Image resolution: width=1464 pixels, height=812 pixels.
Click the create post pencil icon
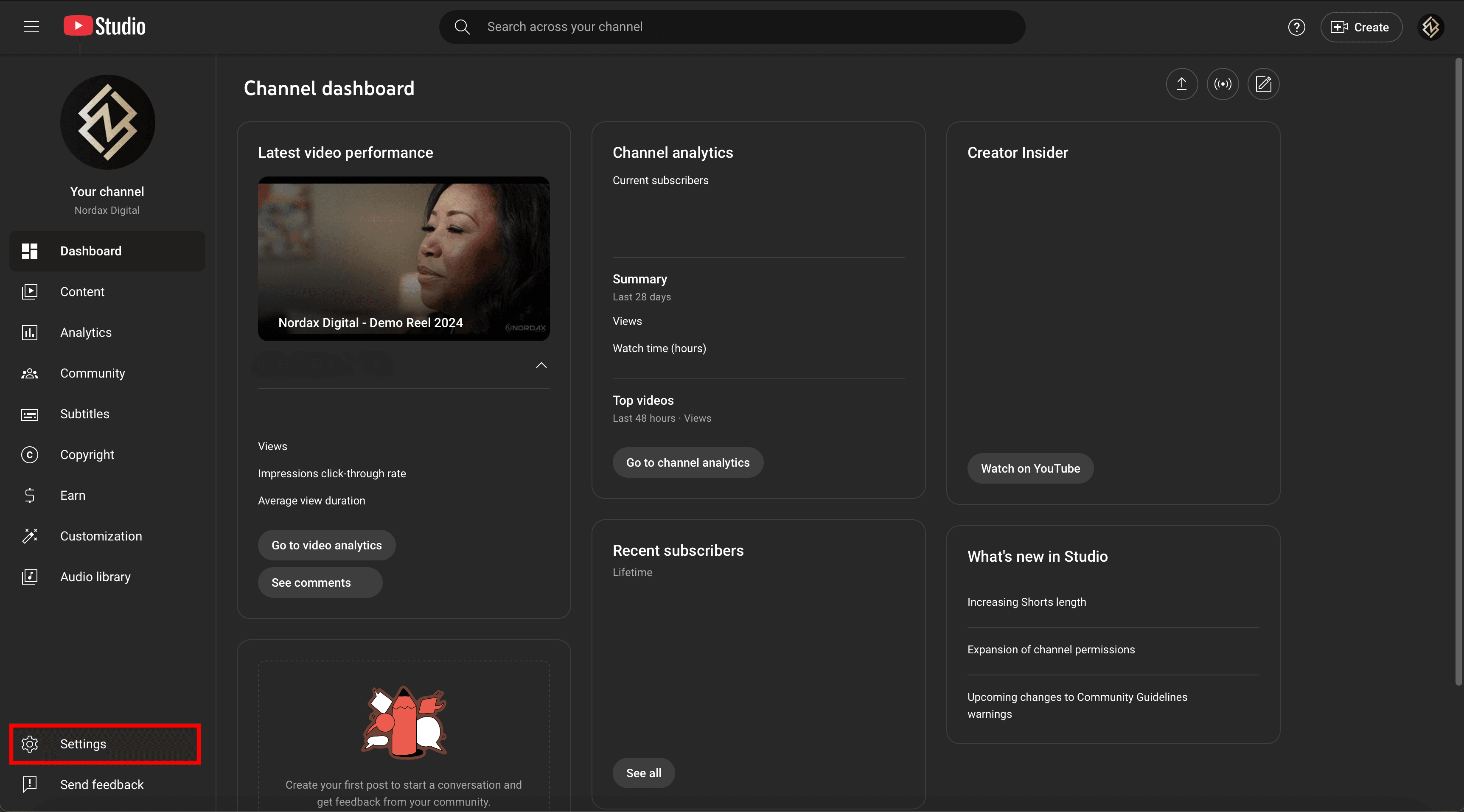tap(1263, 84)
